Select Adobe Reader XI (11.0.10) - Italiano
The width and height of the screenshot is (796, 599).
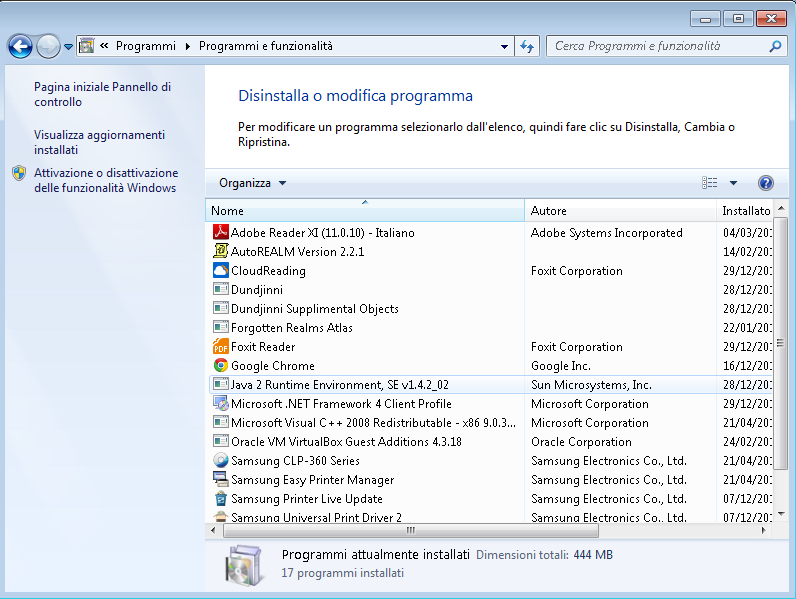coord(322,232)
